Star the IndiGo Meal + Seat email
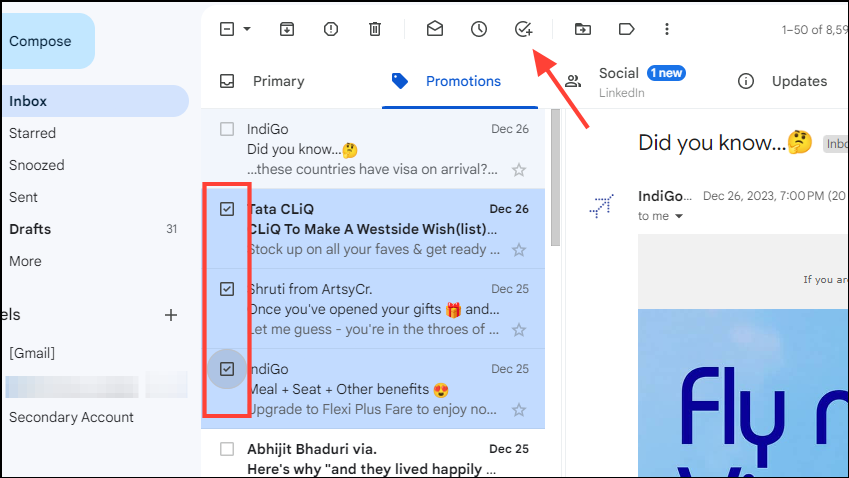 tap(519, 410)
